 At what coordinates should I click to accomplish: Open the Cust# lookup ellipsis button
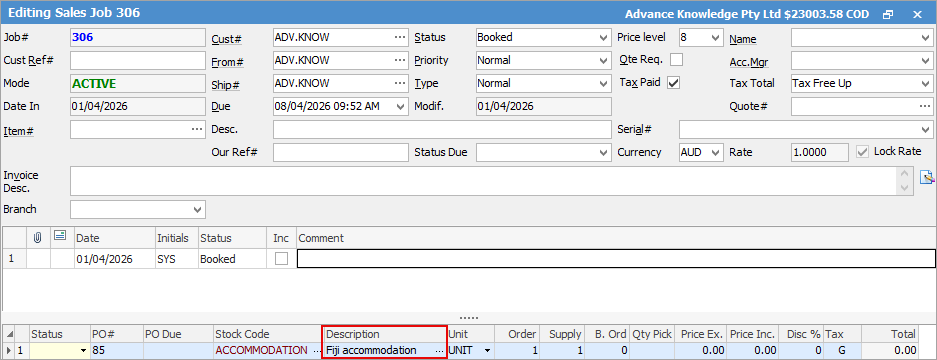pyautogui.click(x=400, y=37)
